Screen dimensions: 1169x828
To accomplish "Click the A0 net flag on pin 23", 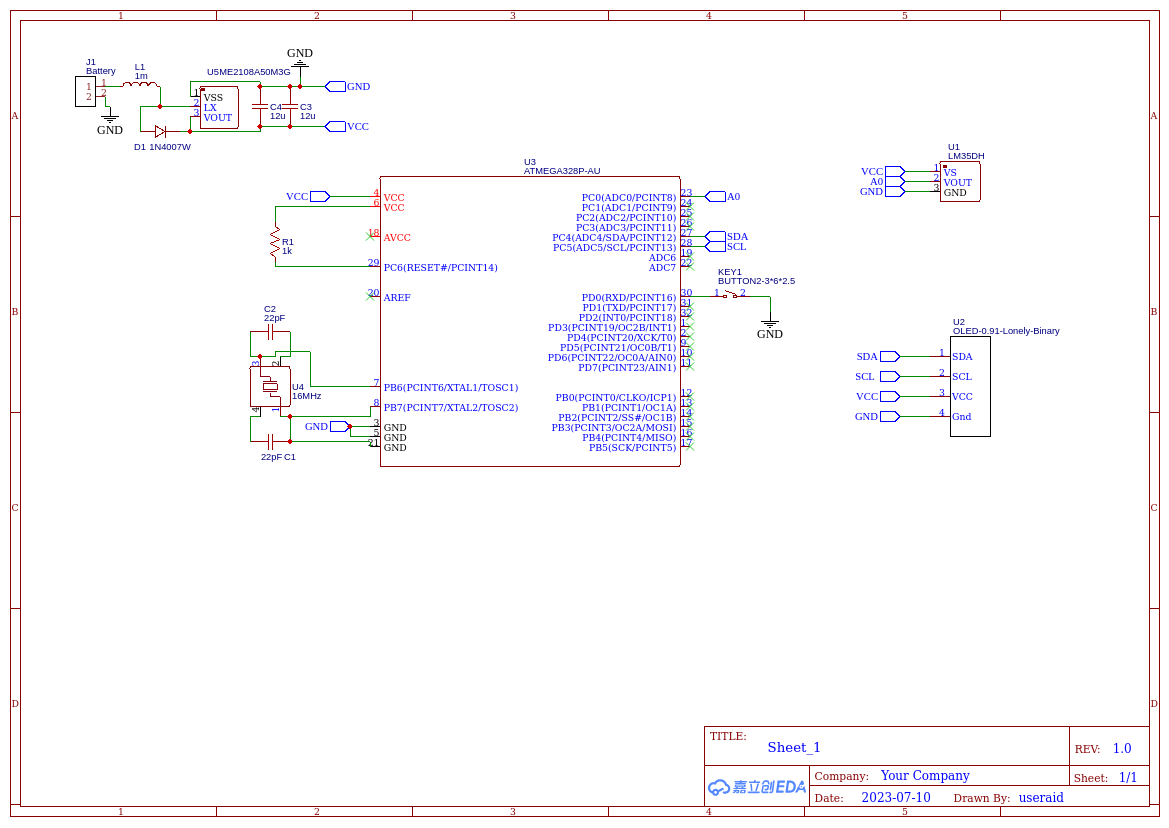I will (722, 197).
